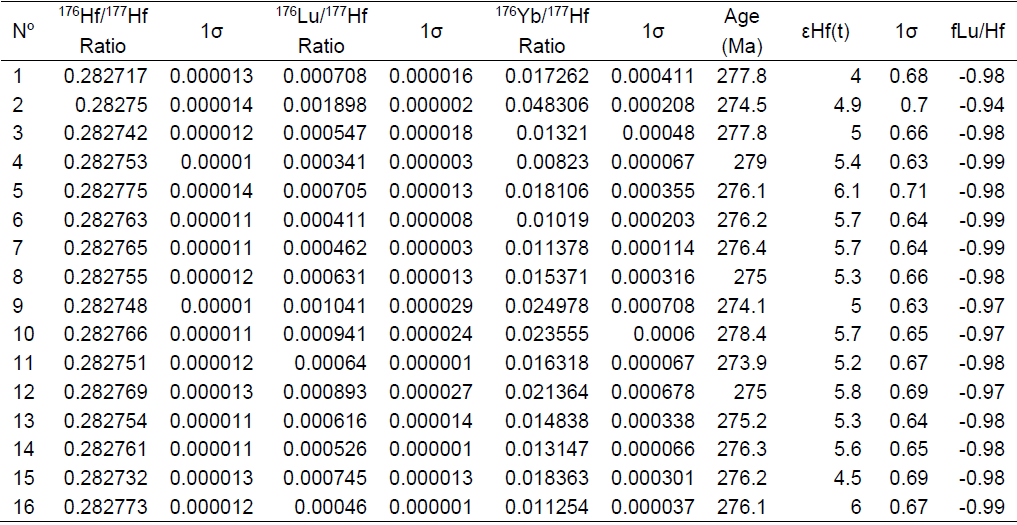This screenshot has width=1017, height=525.
Task: Click the Age (Ma) column header
Action: tap(741, 31)
